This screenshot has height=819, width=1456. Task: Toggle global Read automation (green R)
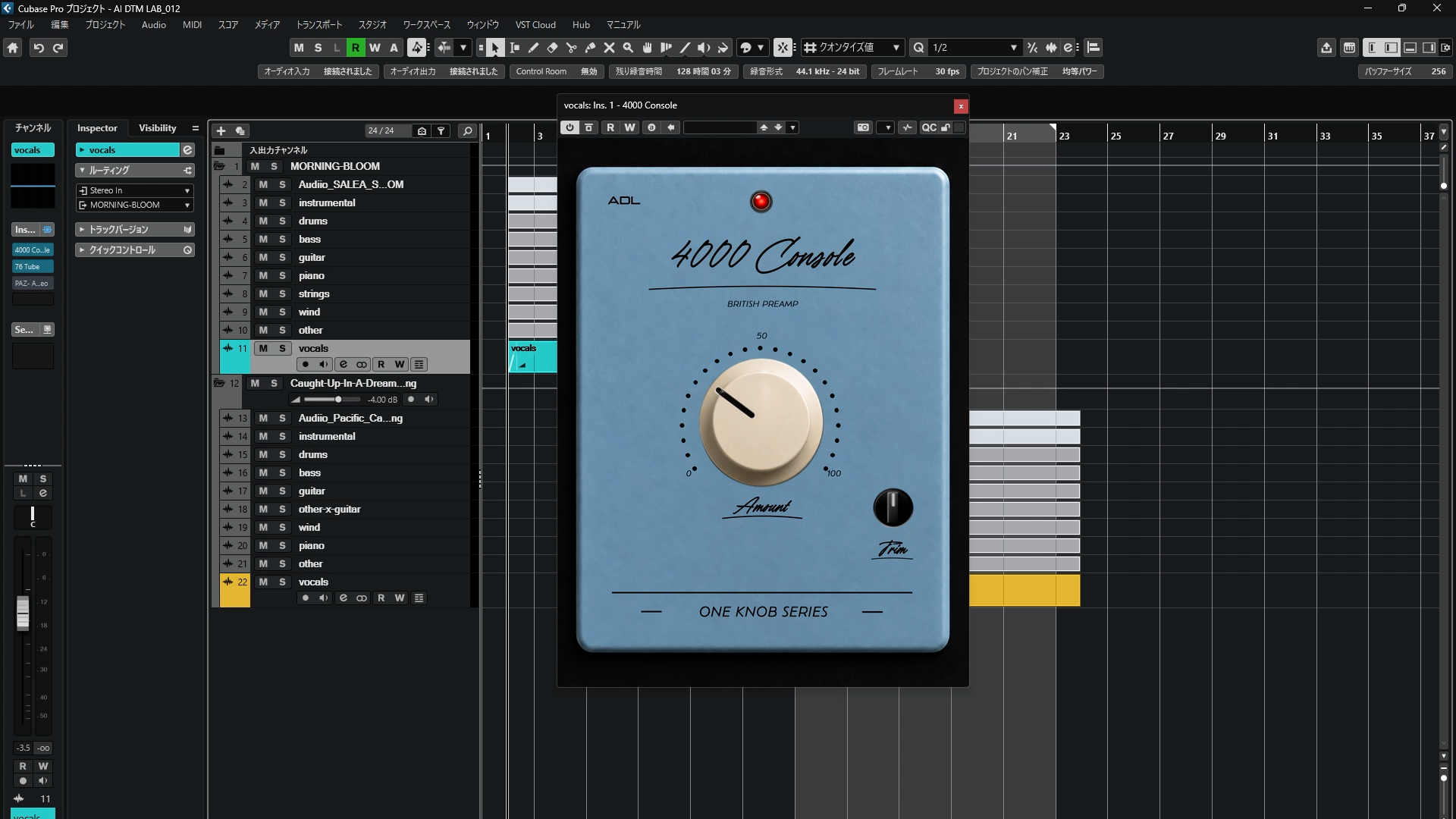click(355, 48)
